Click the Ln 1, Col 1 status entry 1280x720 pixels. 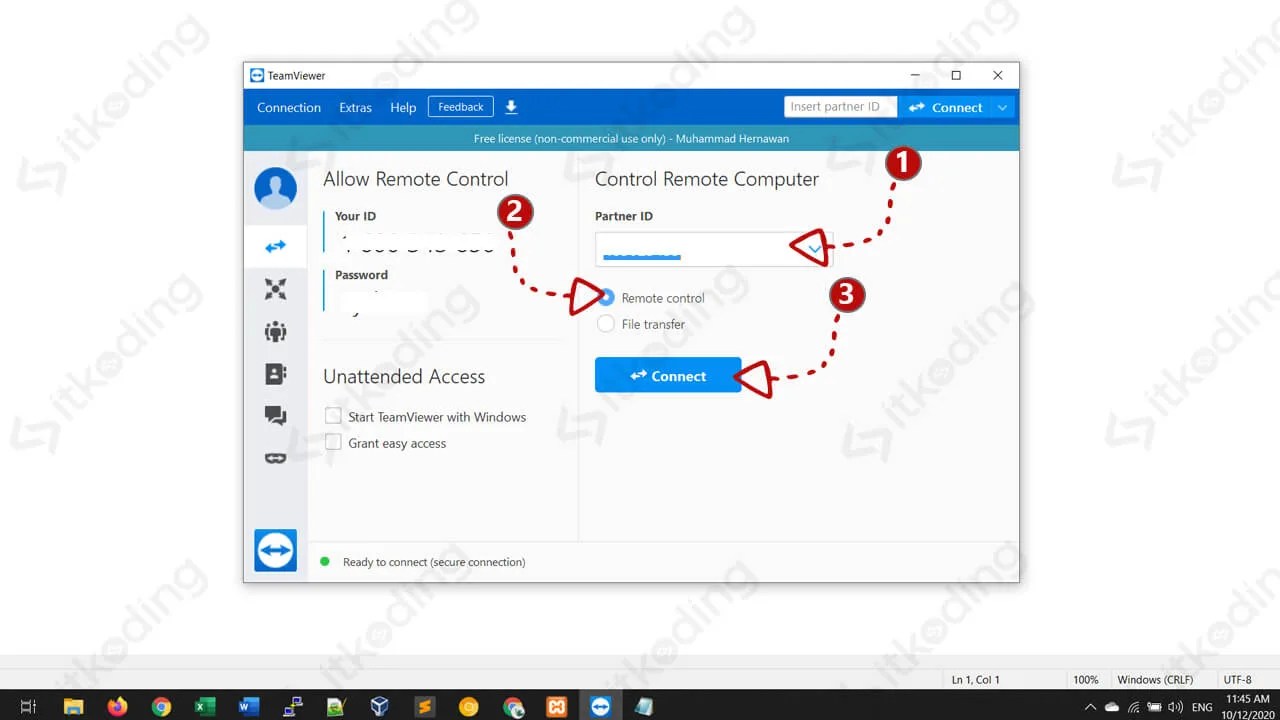975,679
